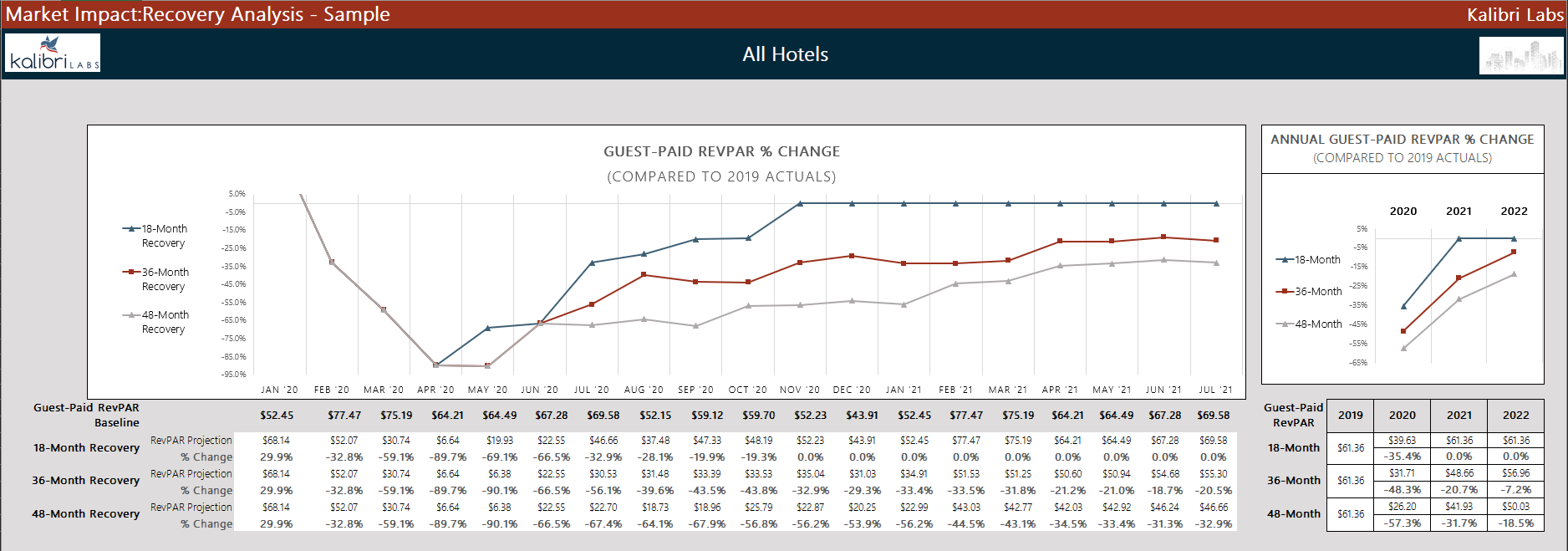Select the 18-Month Recovery legend entry in main chart

coord(156,236)
